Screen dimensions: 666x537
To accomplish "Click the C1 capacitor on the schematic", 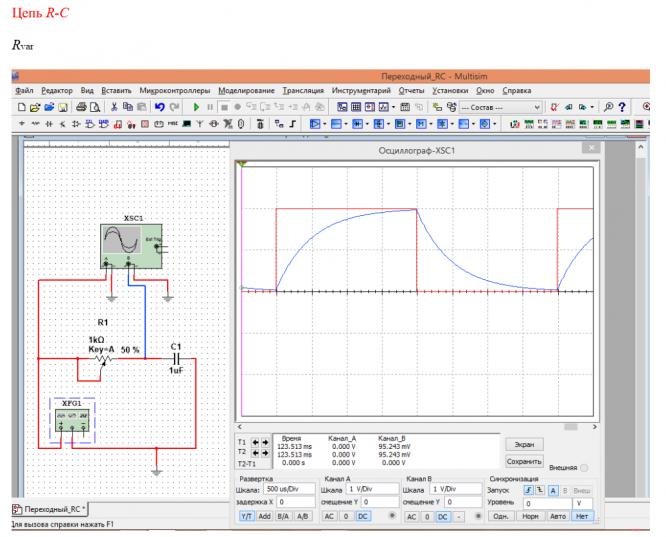I will (176, 359).
